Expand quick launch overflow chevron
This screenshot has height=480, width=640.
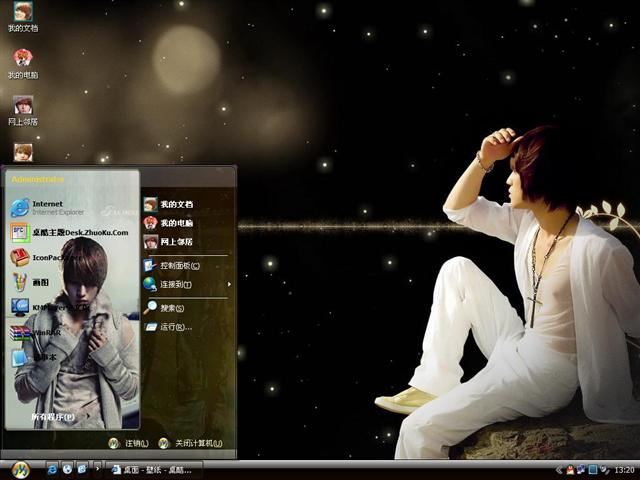97,467
